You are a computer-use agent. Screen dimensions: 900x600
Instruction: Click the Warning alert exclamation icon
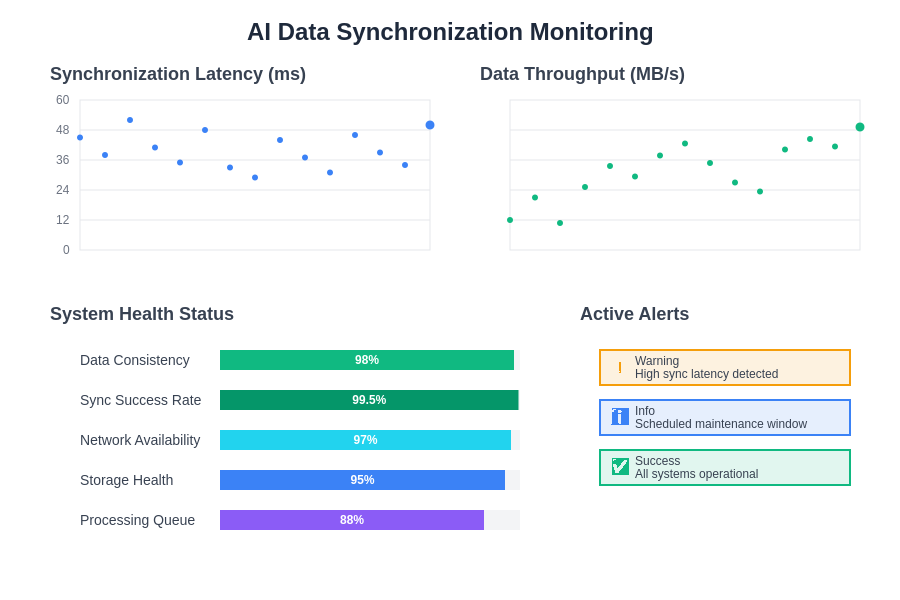click(620, 368)
